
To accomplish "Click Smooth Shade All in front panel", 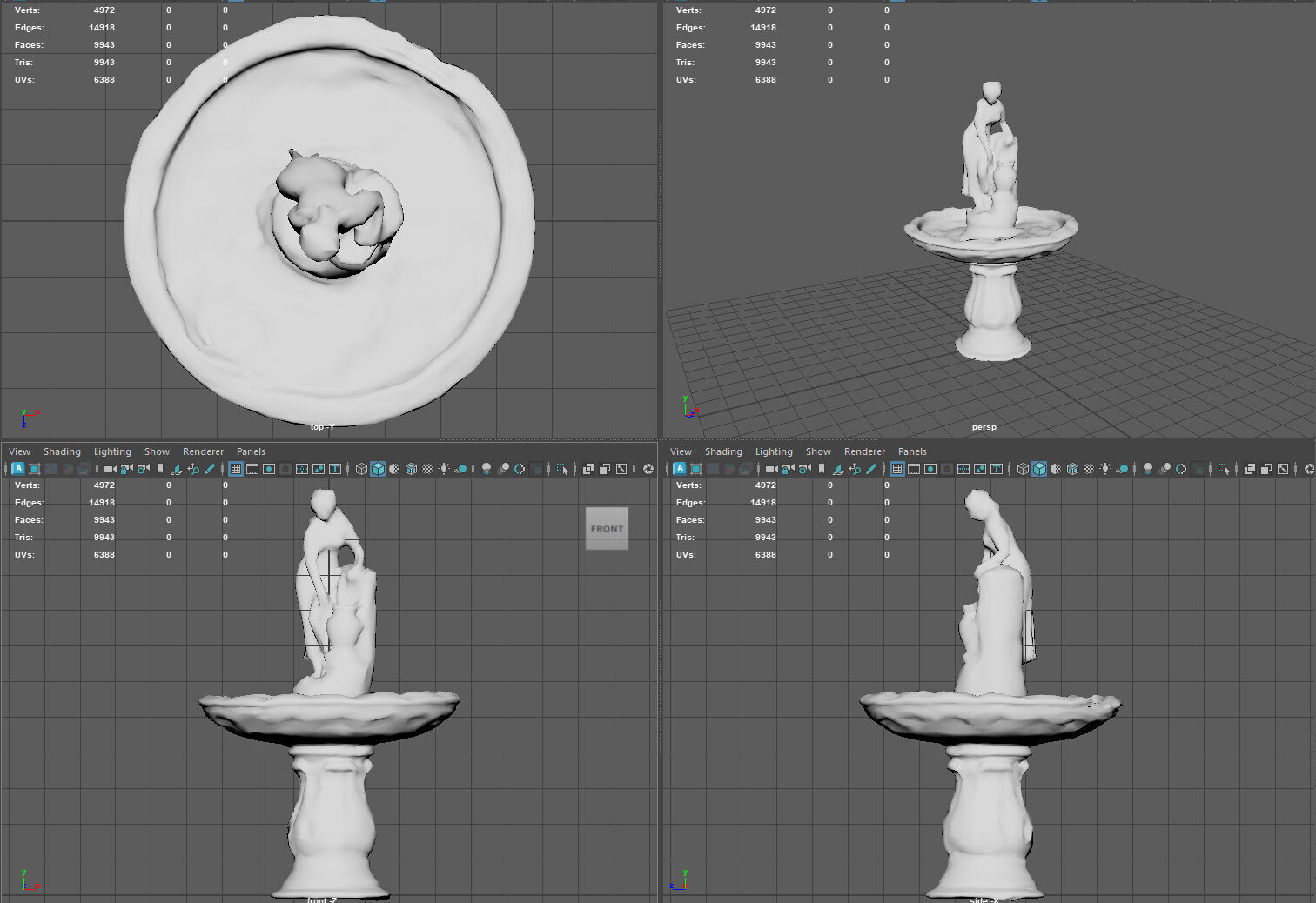I will click(378, 469).
